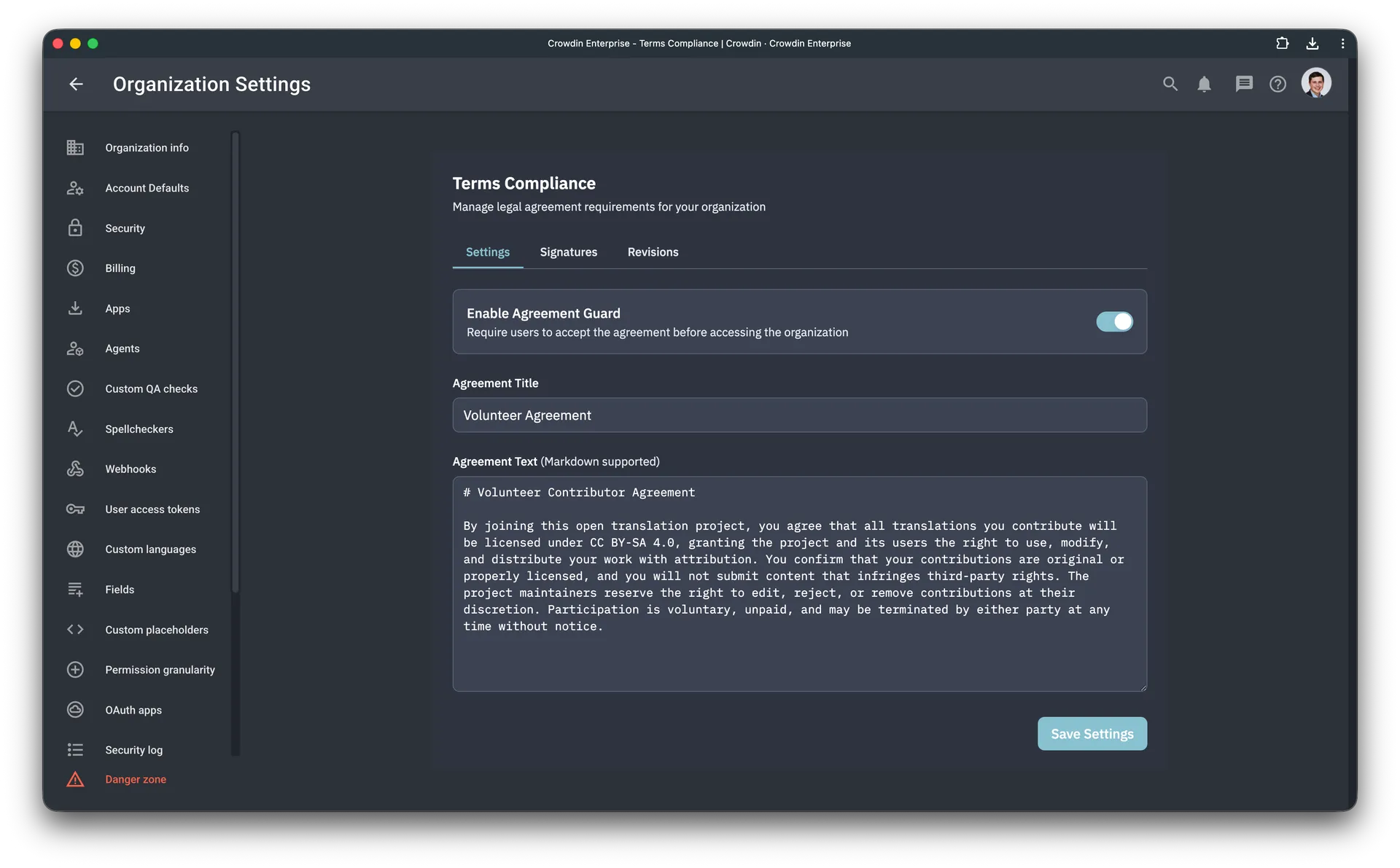Image resolution: width=1400 pixels, height=868 pixels.
Task: Open the Spellcheckers section
Action: (x=139, y=429)
